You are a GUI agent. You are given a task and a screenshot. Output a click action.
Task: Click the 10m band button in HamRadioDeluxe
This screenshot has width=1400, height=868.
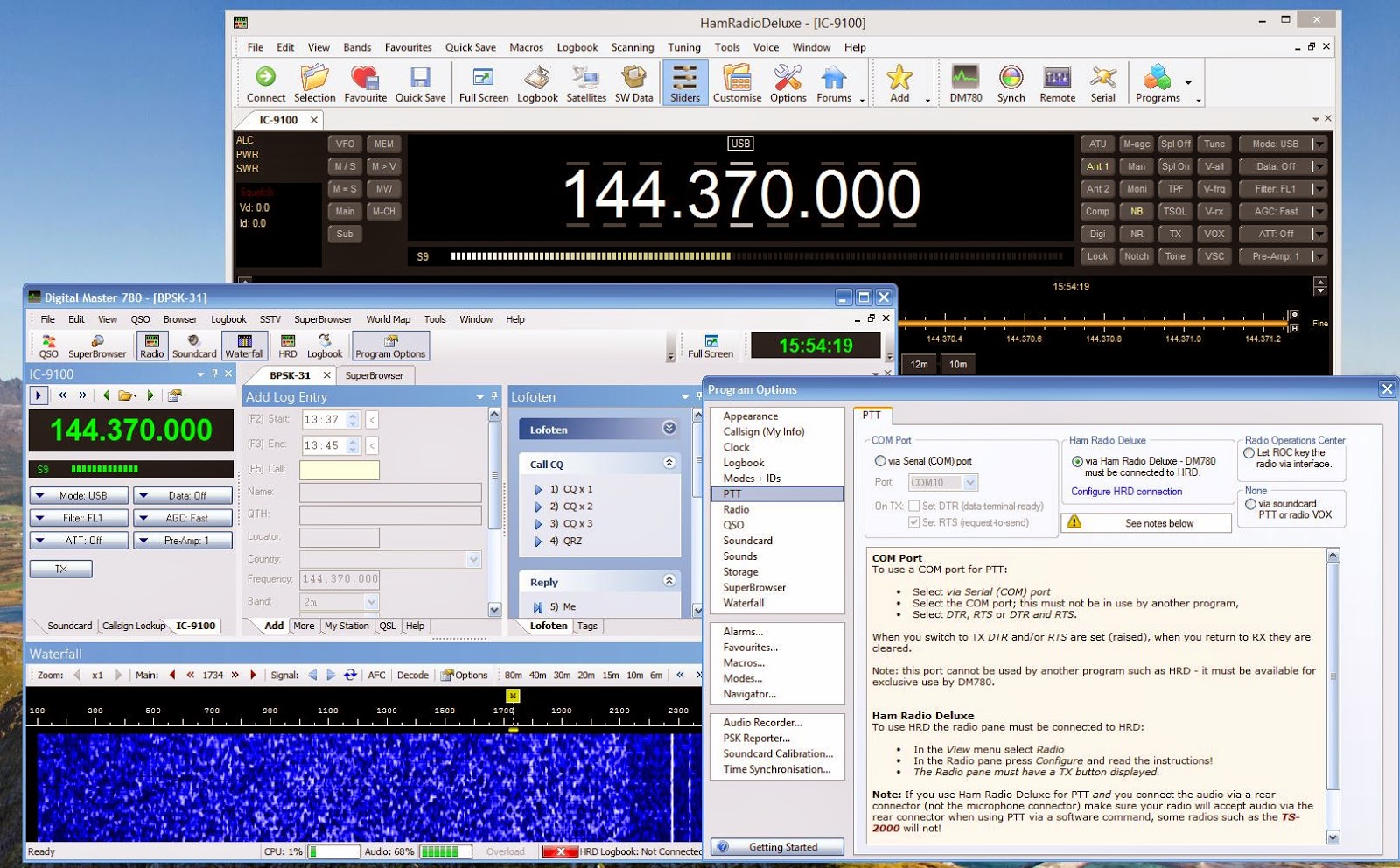click(958, 364)
